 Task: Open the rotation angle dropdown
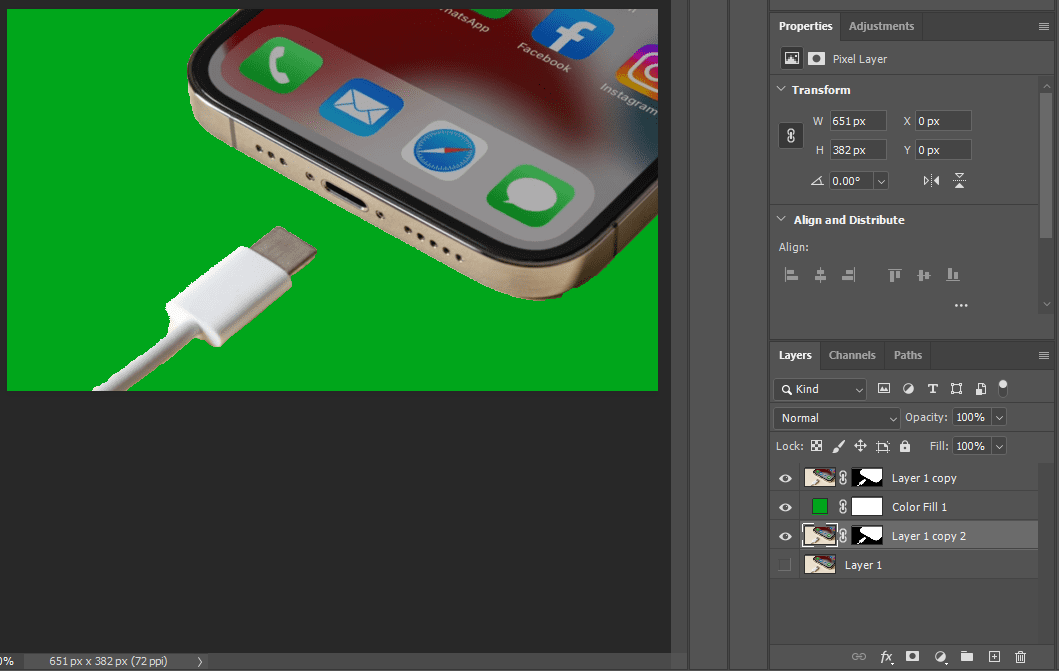(881, 181)
